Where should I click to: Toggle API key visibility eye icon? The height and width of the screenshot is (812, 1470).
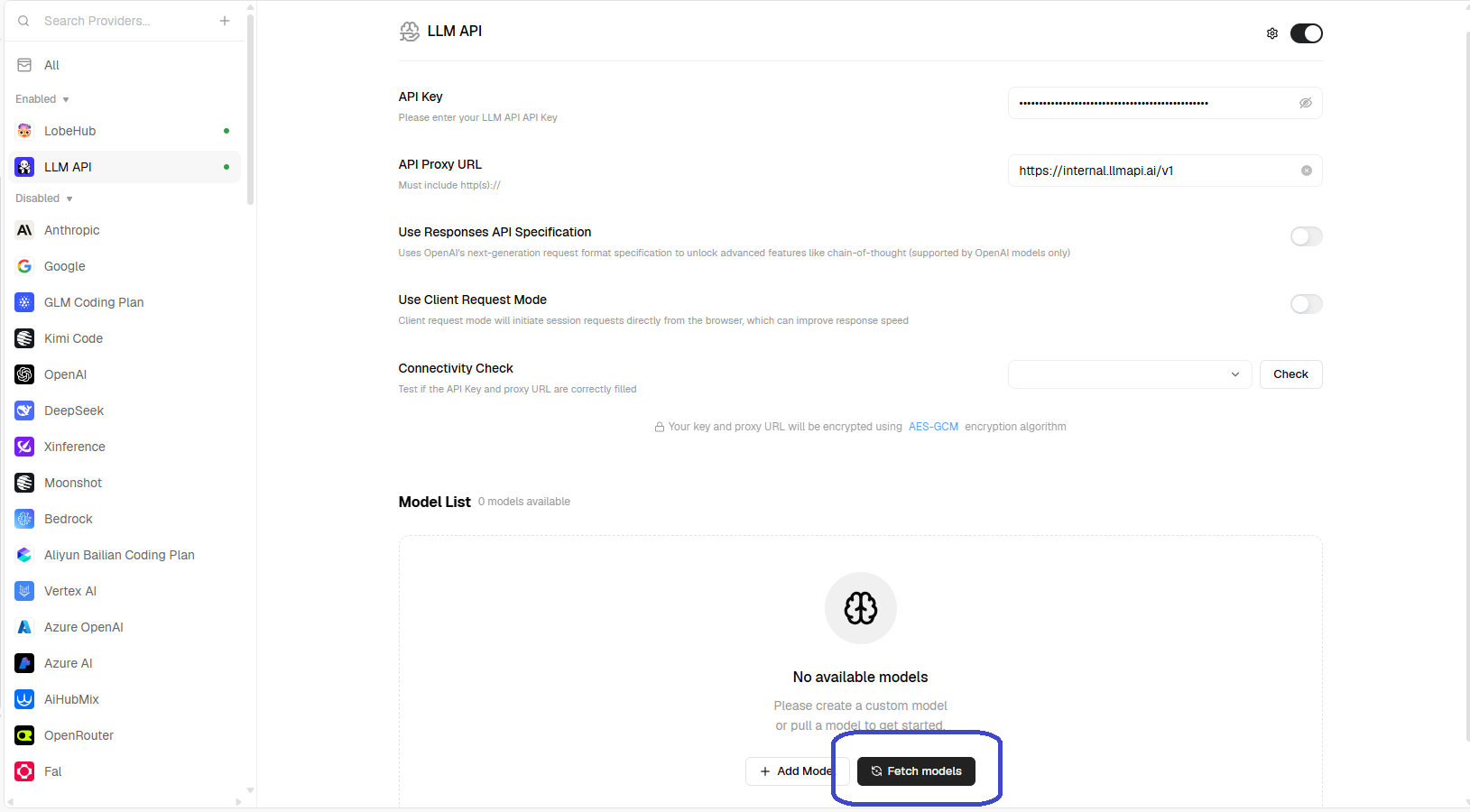pyautogui.click(x=1305, y=103)
